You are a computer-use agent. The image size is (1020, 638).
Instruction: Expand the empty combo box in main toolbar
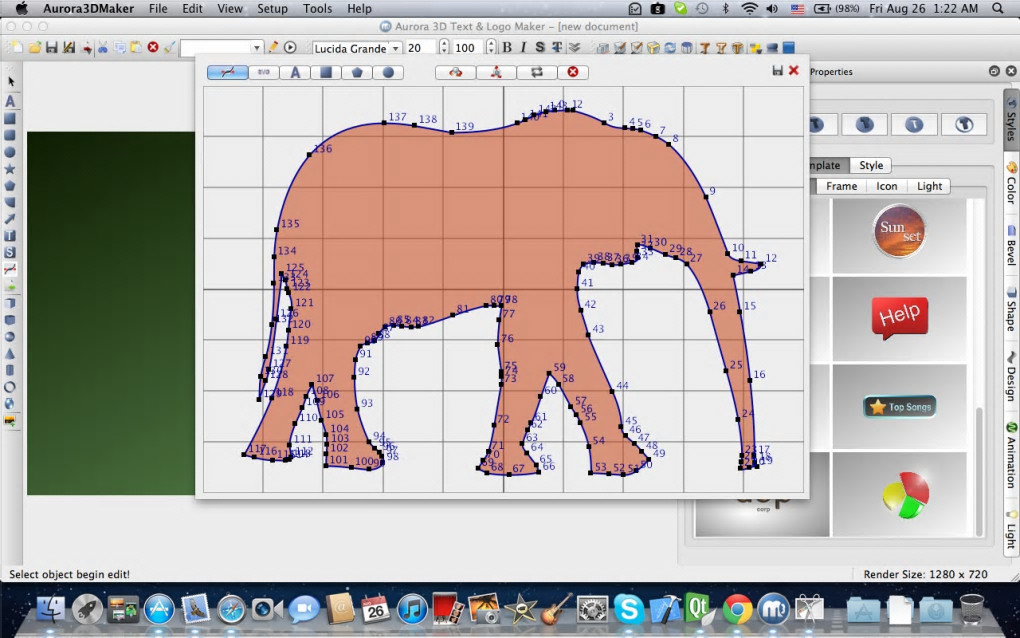point(257,48)
